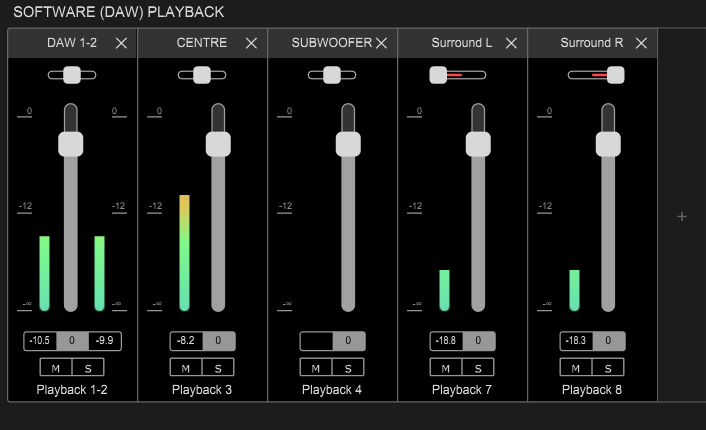This screenshot has height=430, width=706.
Task: Open the Playback 7 source selector
Action: tap(462, 389)
